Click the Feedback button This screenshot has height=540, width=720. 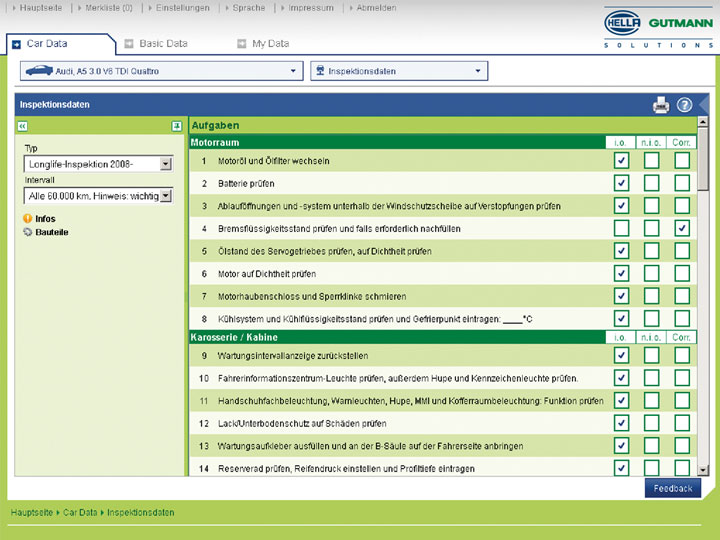[672, 488]
